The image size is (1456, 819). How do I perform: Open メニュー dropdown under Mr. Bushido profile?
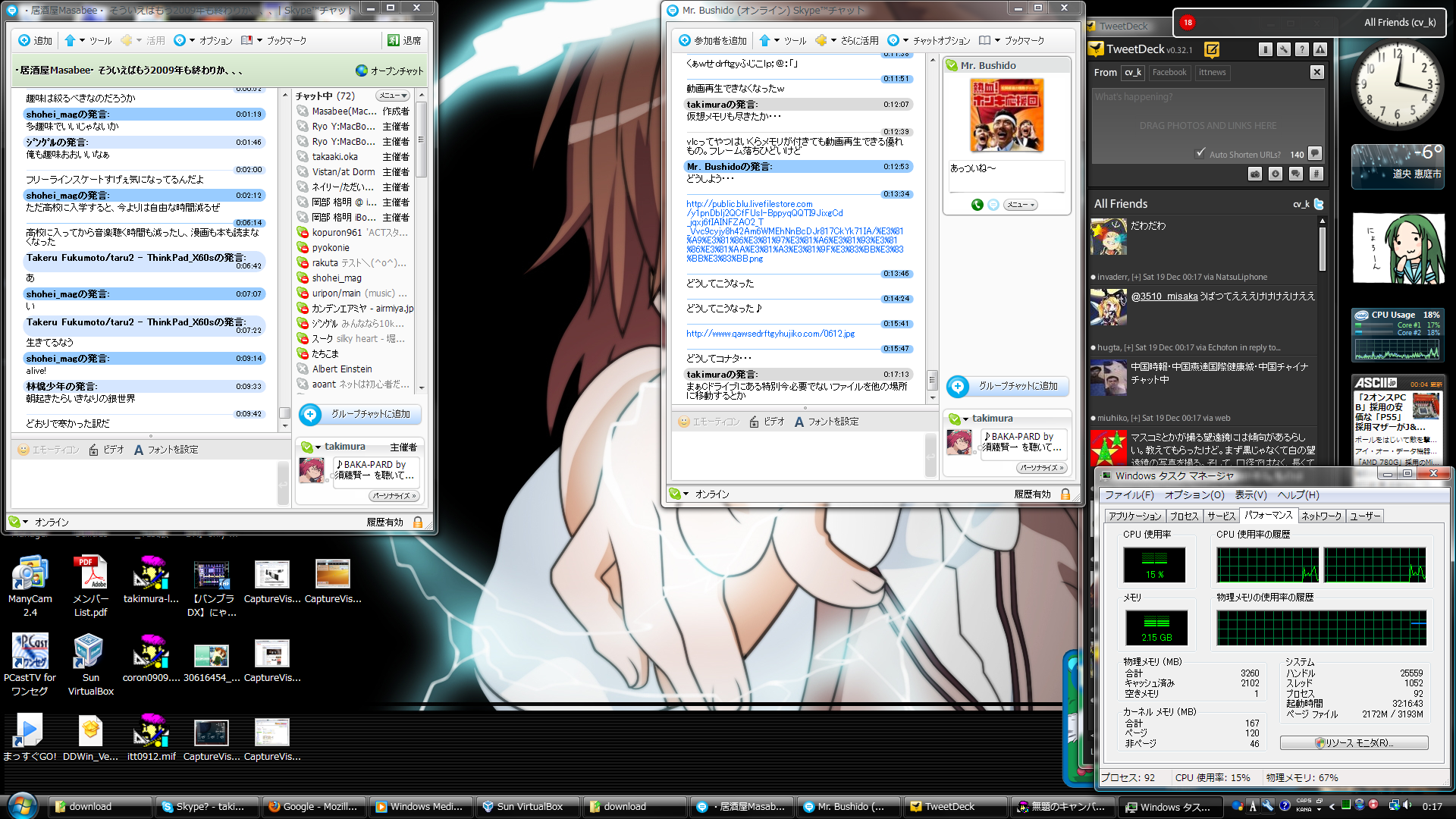[1020, 205]
